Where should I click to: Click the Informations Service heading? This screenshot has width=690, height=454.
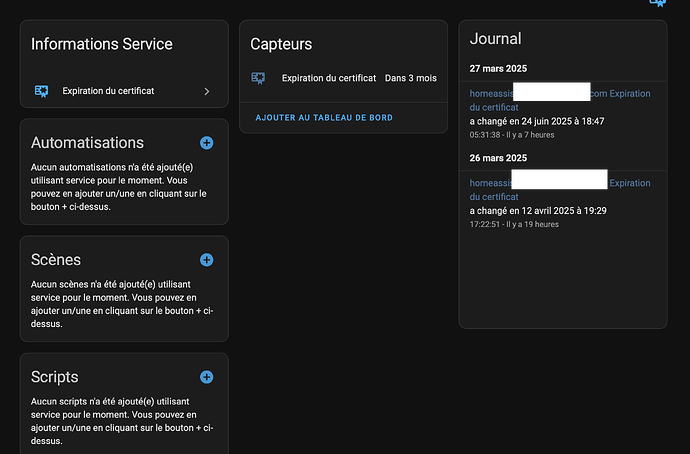(102, 44)
